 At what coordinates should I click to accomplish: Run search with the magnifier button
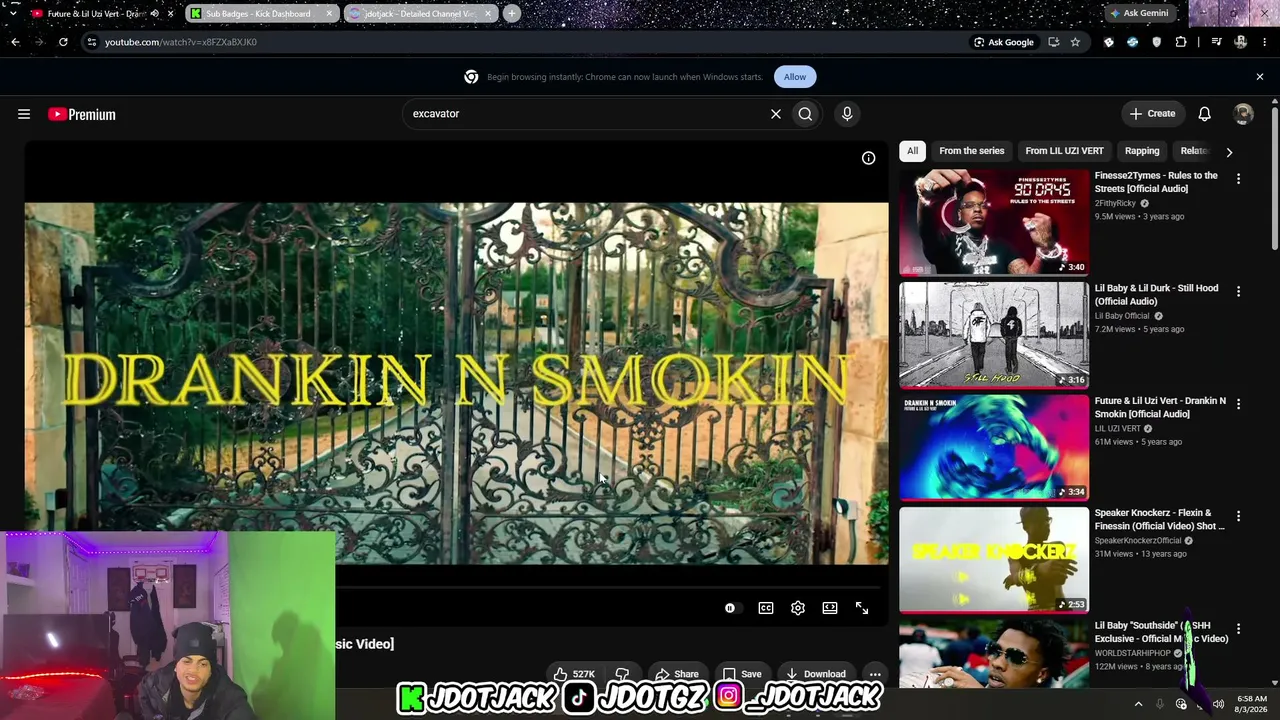click(805, 114)
